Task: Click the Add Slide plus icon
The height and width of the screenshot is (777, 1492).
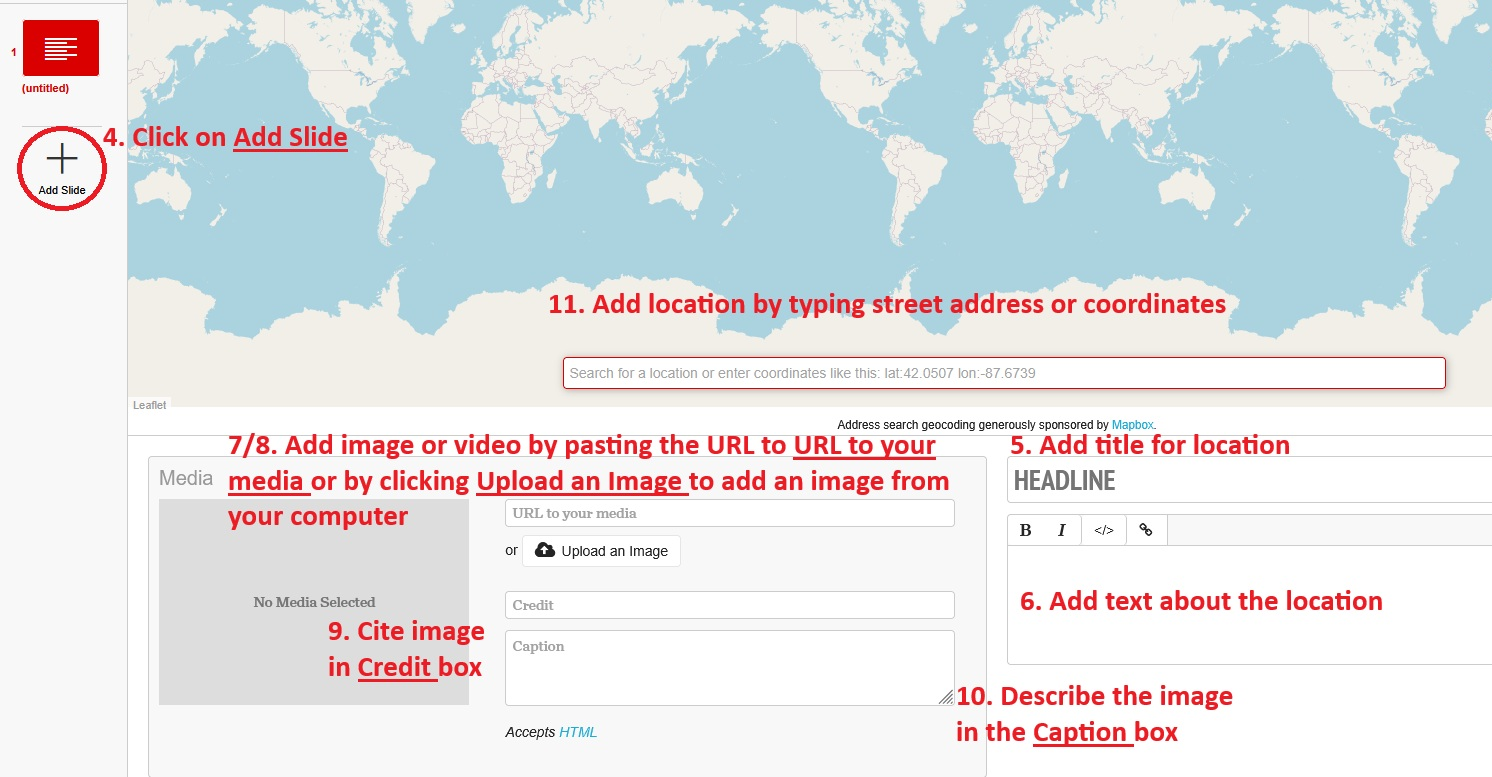Action: click(62, 160)
